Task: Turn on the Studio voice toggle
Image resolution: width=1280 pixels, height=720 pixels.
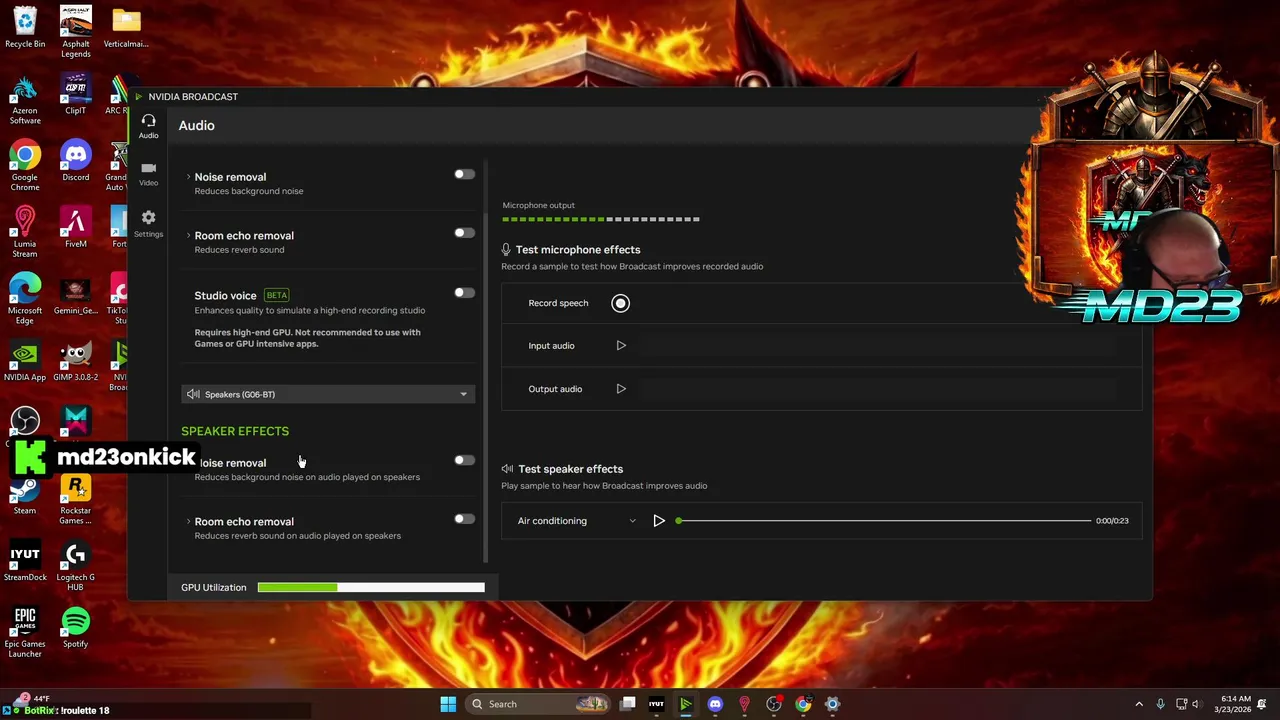Action: 464,293
